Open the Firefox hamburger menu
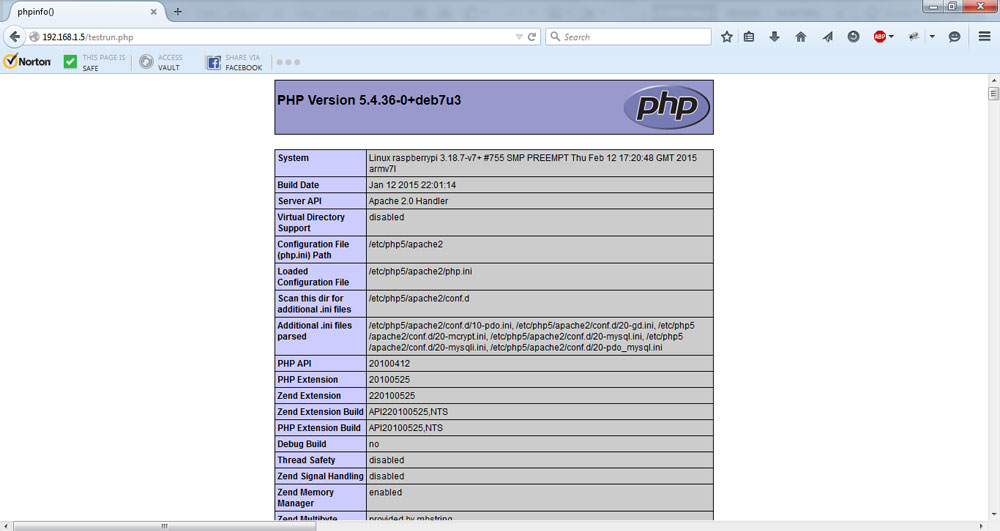Image resolution: width=1000 pixels, height=531 pixels. 985,37
